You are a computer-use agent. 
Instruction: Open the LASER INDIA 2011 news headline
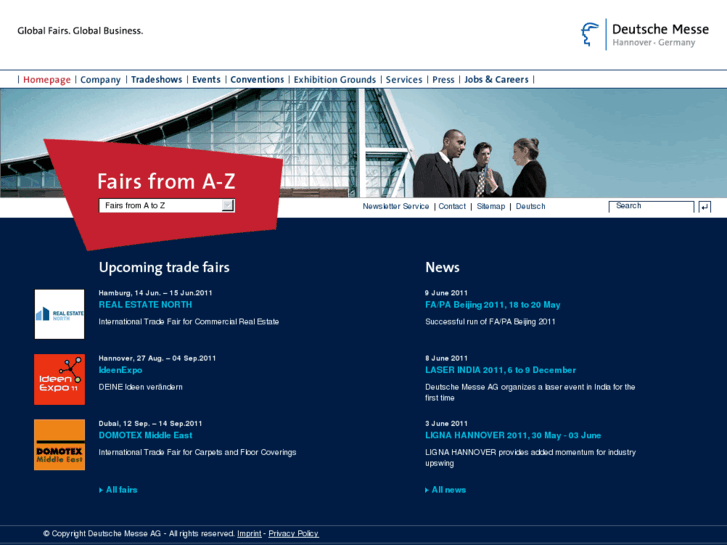click(x=500, y=370)
